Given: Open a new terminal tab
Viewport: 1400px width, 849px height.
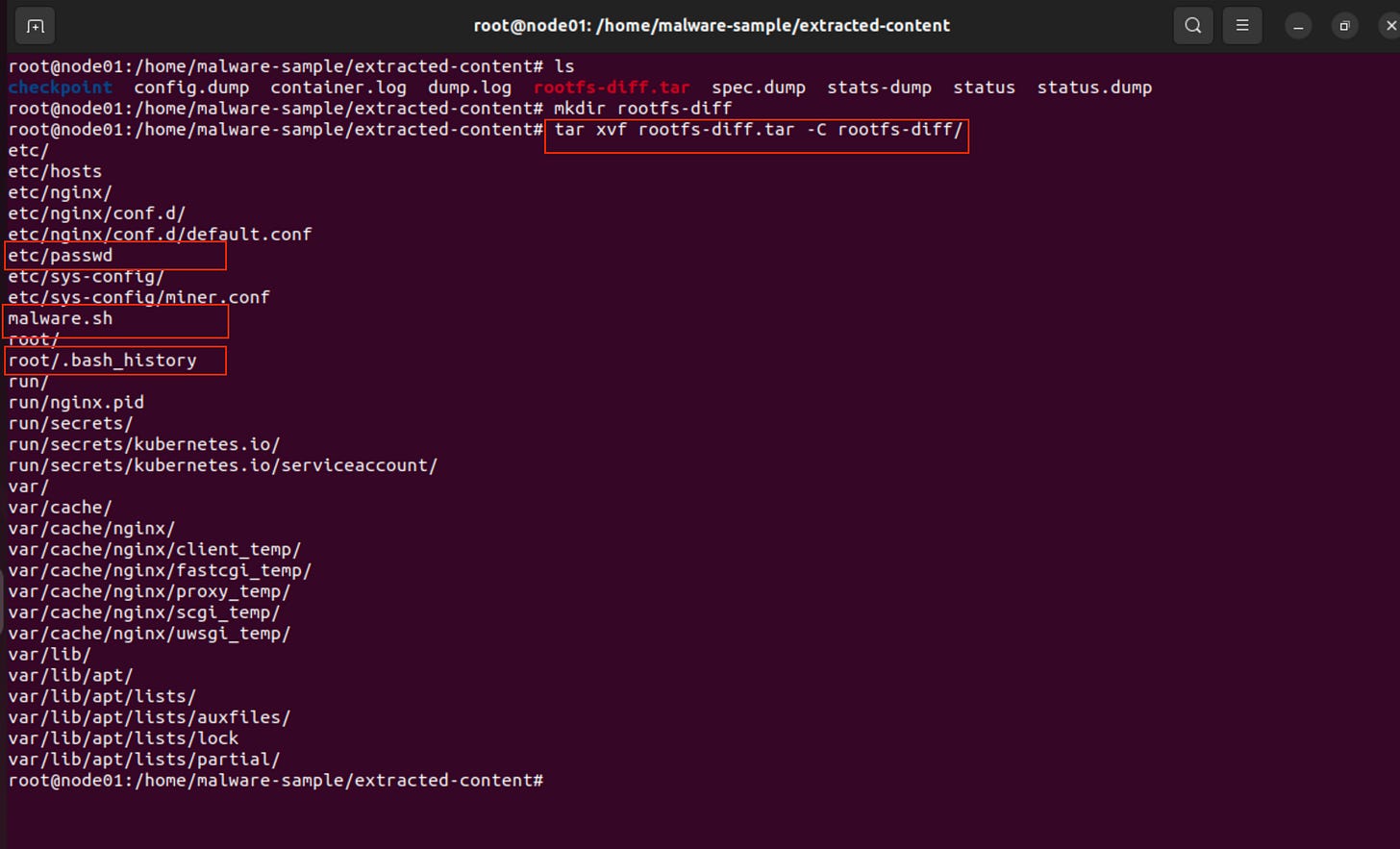Looking at the screenshot, I should point(35,26).
